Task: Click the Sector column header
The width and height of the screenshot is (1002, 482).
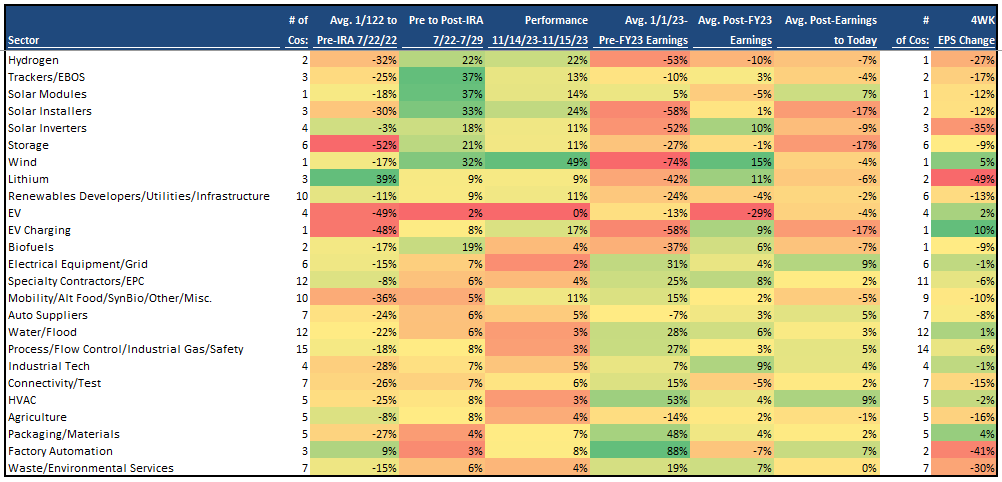Action: coord(24,40)
